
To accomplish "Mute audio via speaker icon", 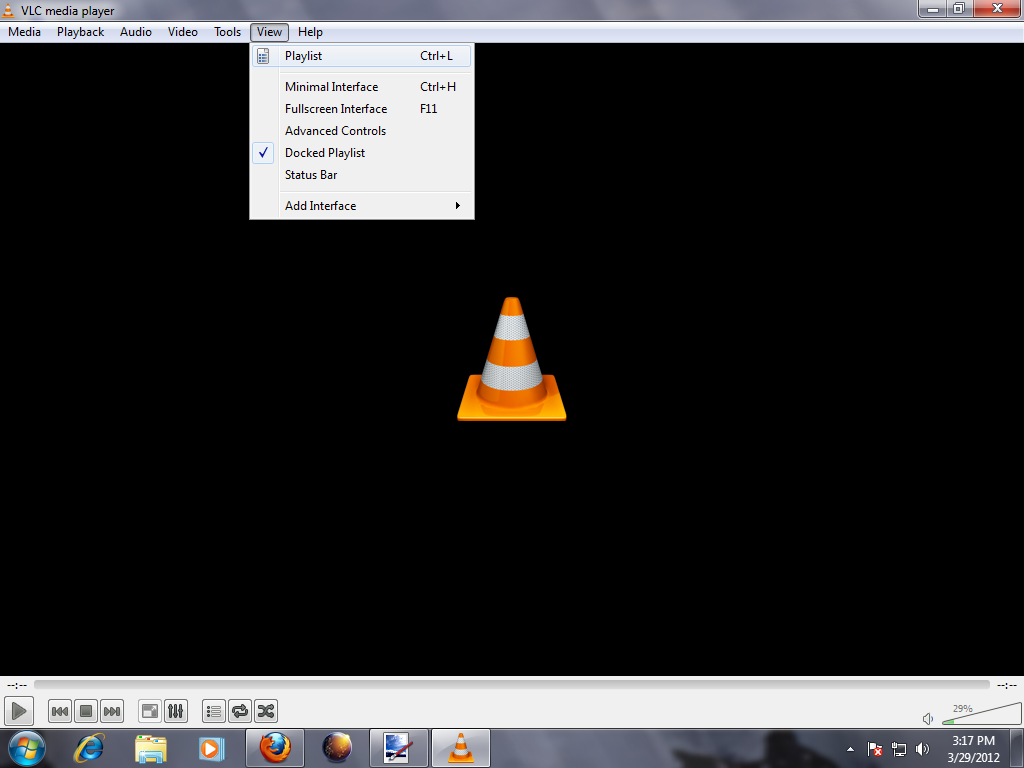I will [x=928, y=719].
